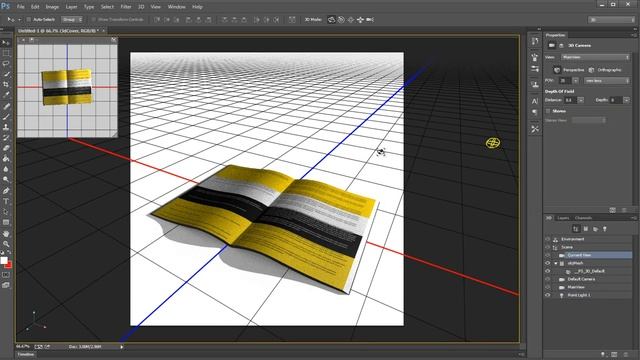Open the Filter menu
Screen dimensions: 640x360
click(x=126, y=7)
